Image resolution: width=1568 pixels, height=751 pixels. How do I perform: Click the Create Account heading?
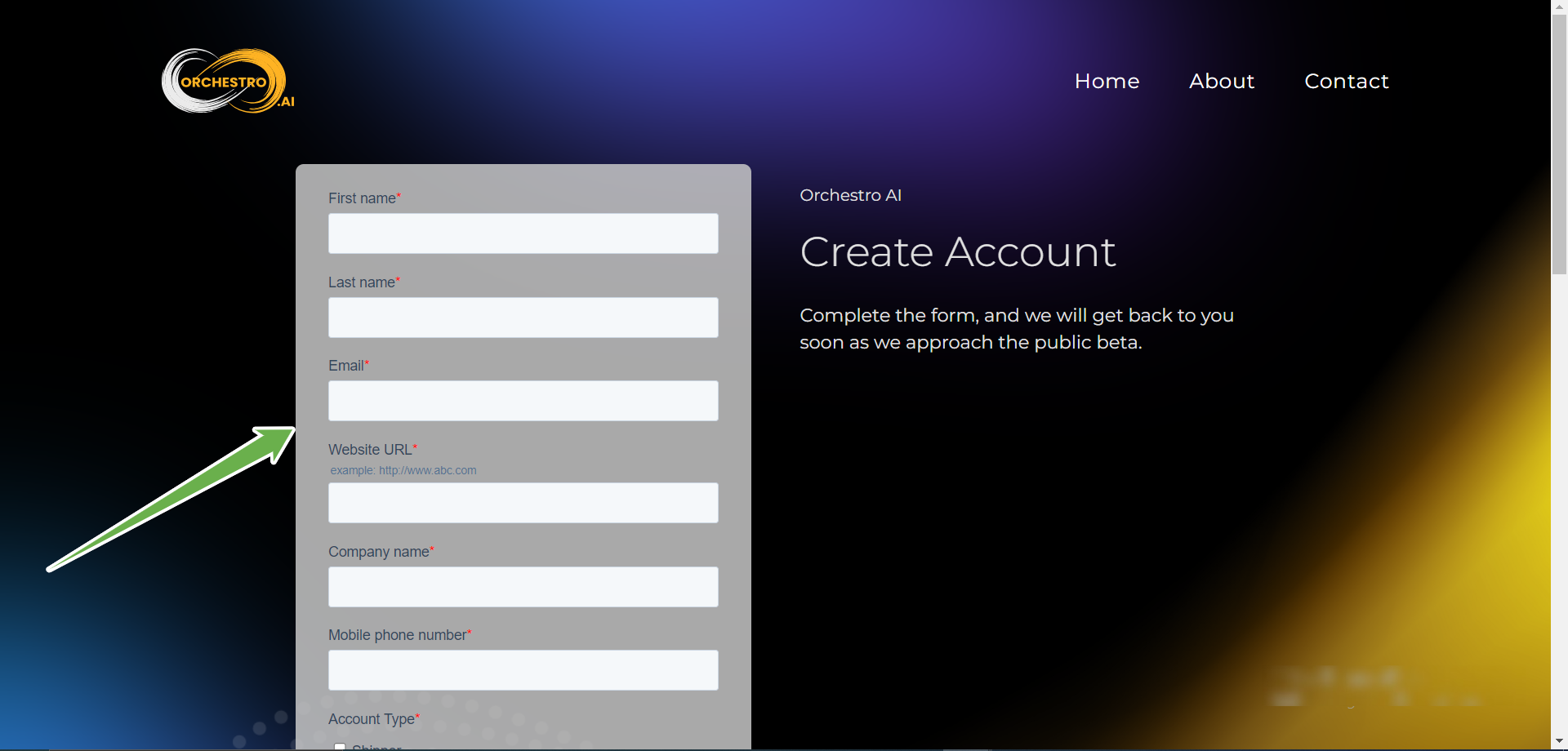coord(958,251)
